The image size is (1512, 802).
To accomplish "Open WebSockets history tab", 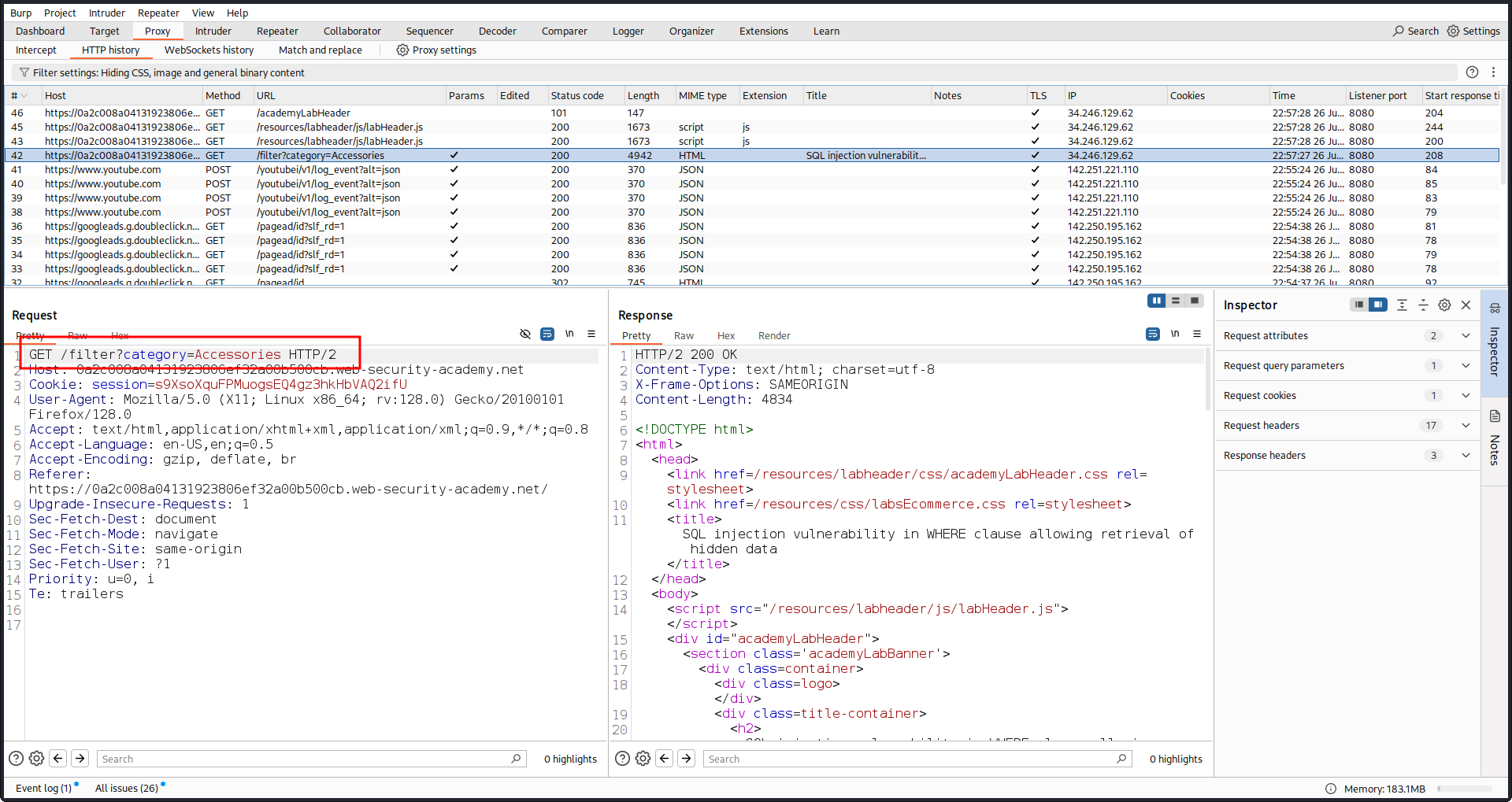I will (x=209, y=50).
